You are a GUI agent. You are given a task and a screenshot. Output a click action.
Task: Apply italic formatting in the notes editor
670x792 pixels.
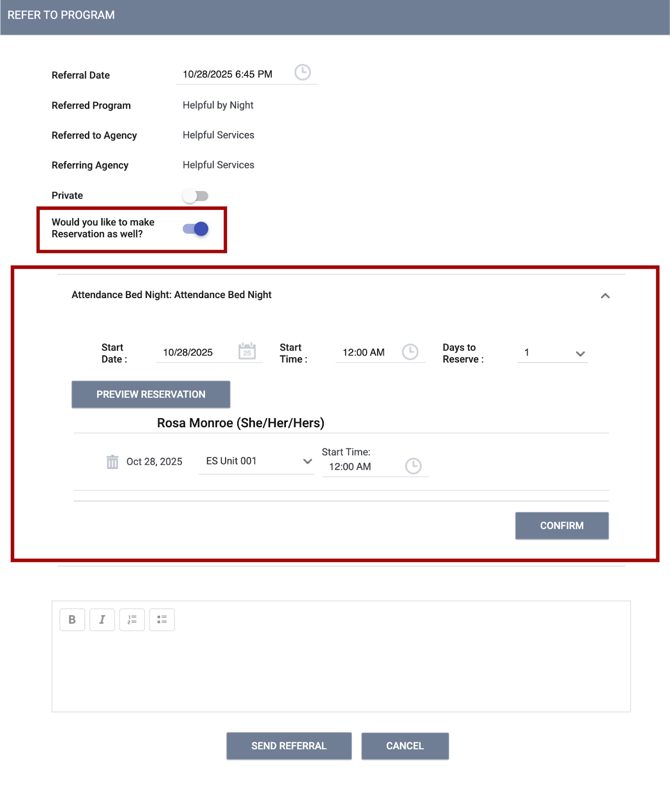click(x=102, y=620)
